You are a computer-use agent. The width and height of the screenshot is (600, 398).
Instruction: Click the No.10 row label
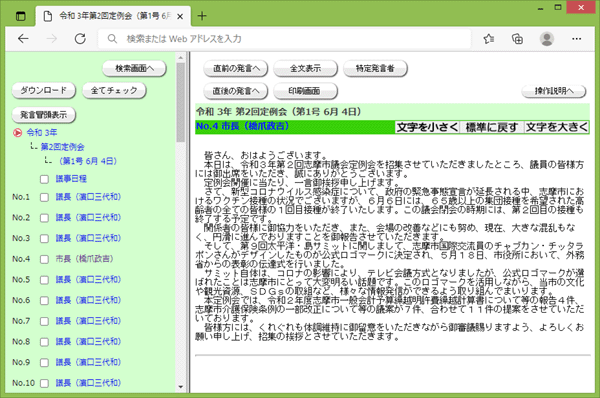tap(23, 383)
